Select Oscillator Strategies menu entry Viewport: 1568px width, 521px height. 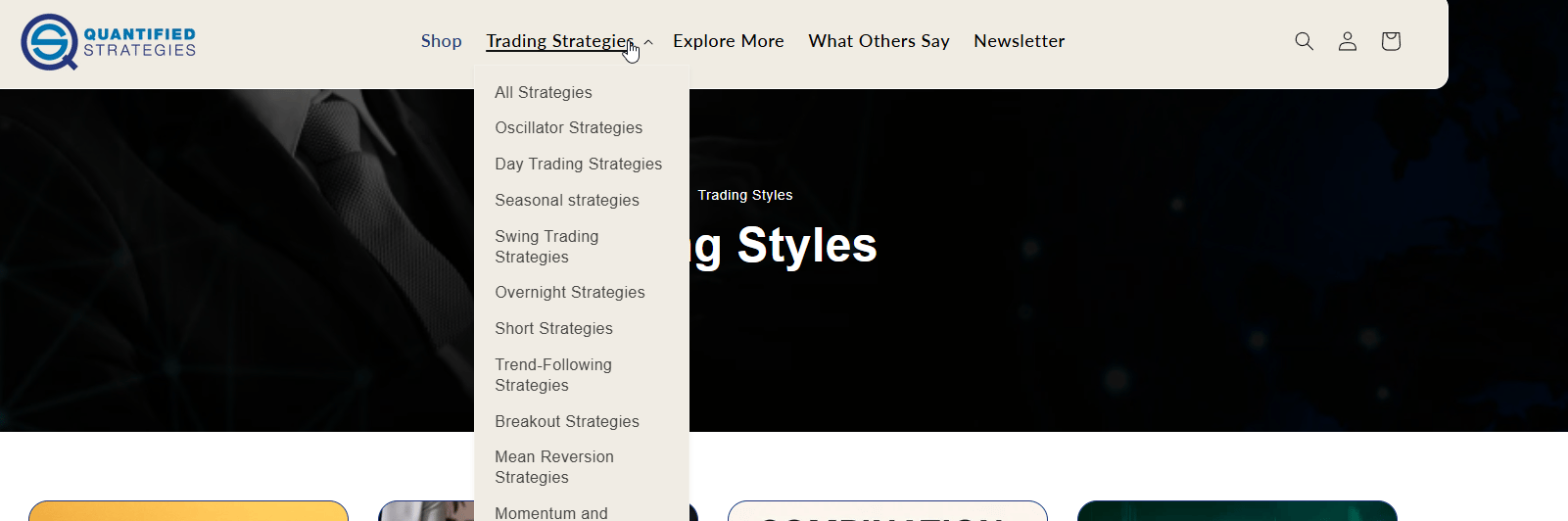point(569,127)
